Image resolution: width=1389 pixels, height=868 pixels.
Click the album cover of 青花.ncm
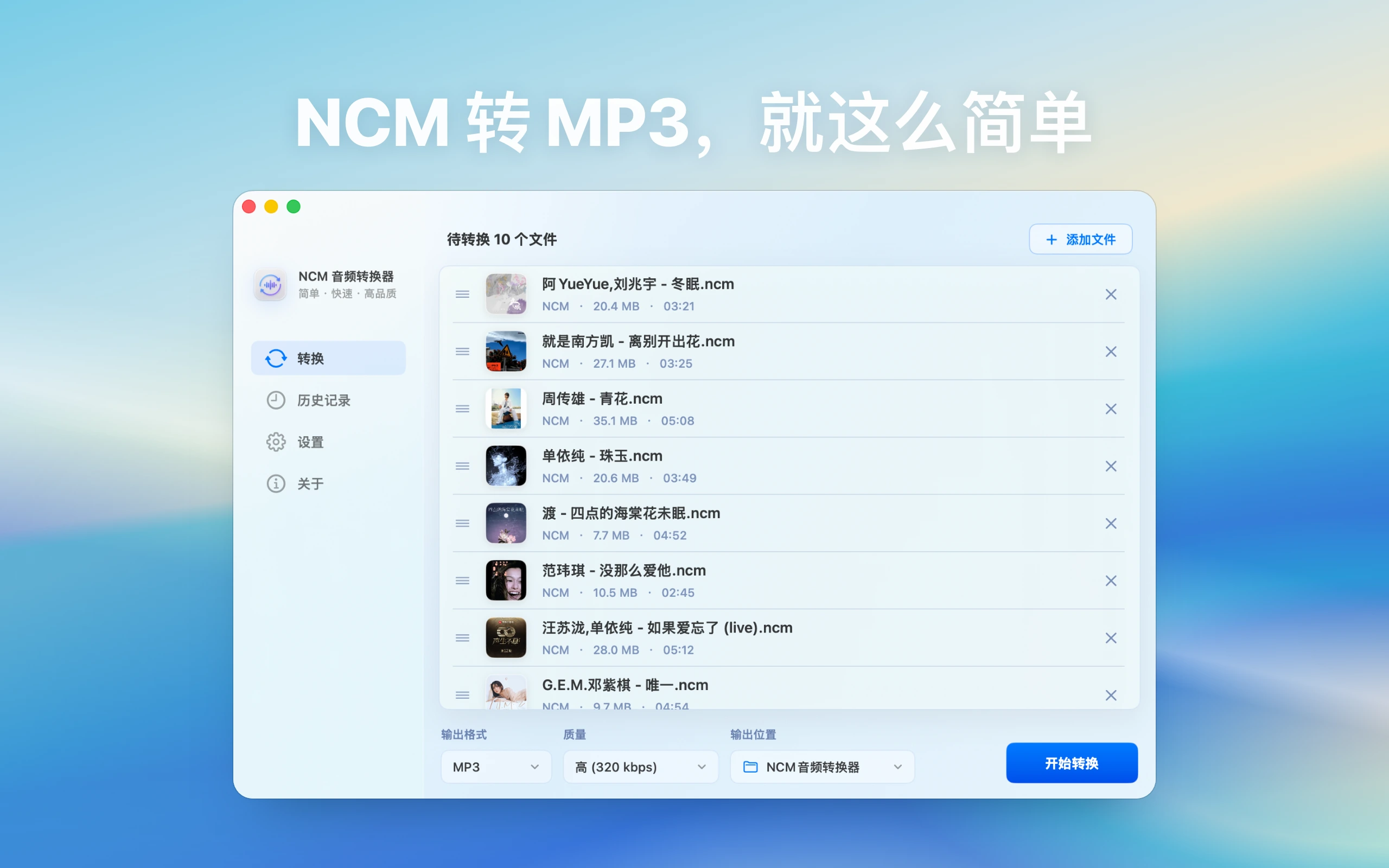pos(506,409)
